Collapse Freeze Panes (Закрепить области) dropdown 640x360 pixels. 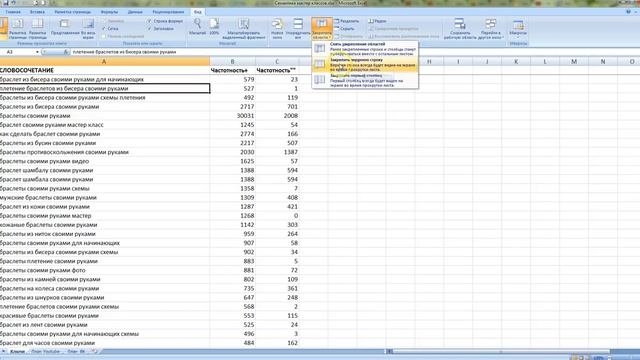322,29
